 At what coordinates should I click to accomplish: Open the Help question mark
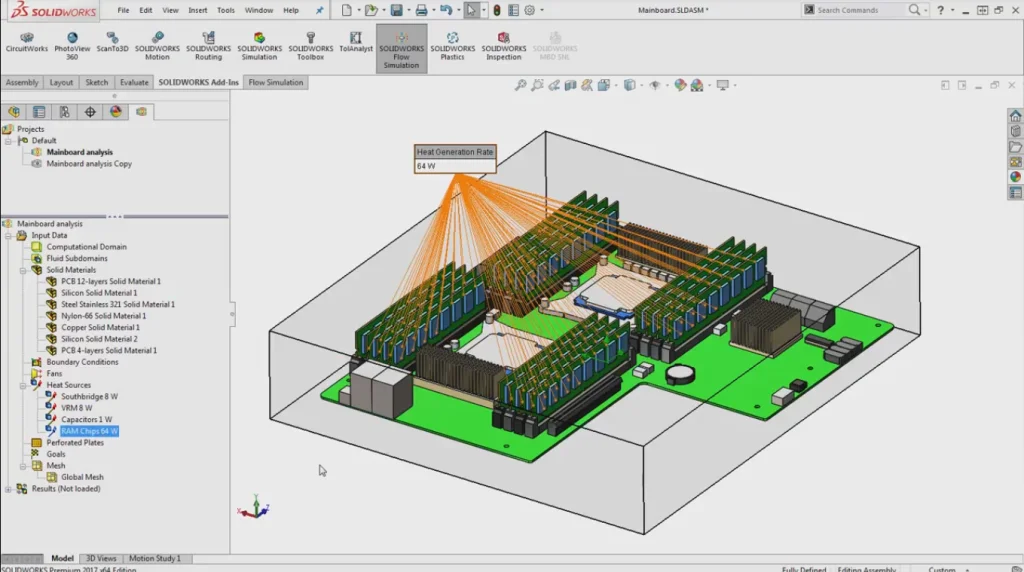(x=940, y=10)
